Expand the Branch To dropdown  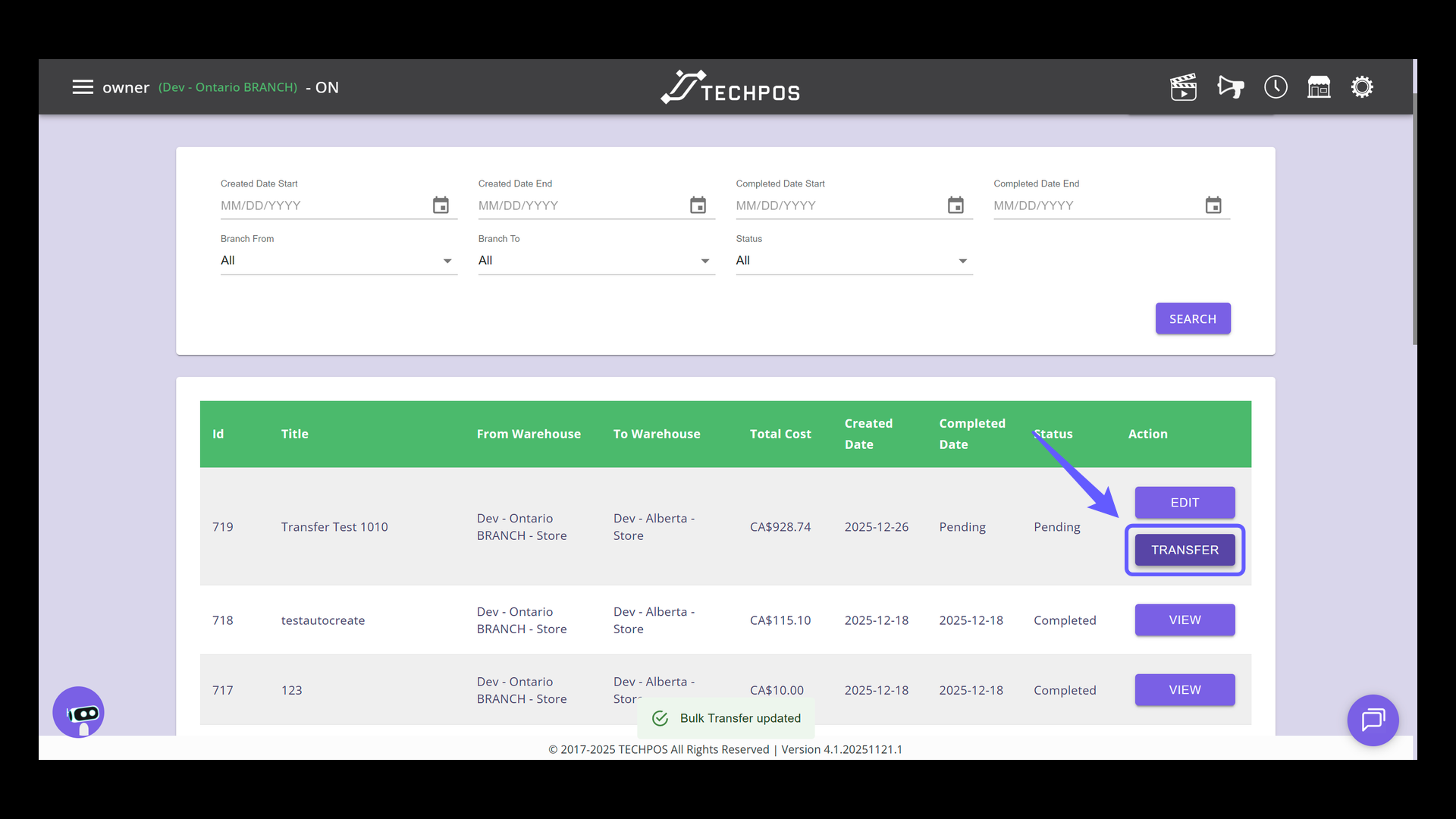click(x=596, y=261)
